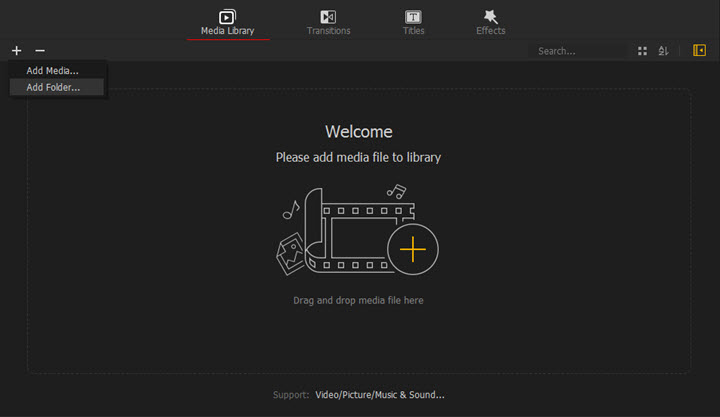The width and height of the screenshot is (720, 417).
Task: Switch to grid thumbnail view icon
Action: point(642,51)
